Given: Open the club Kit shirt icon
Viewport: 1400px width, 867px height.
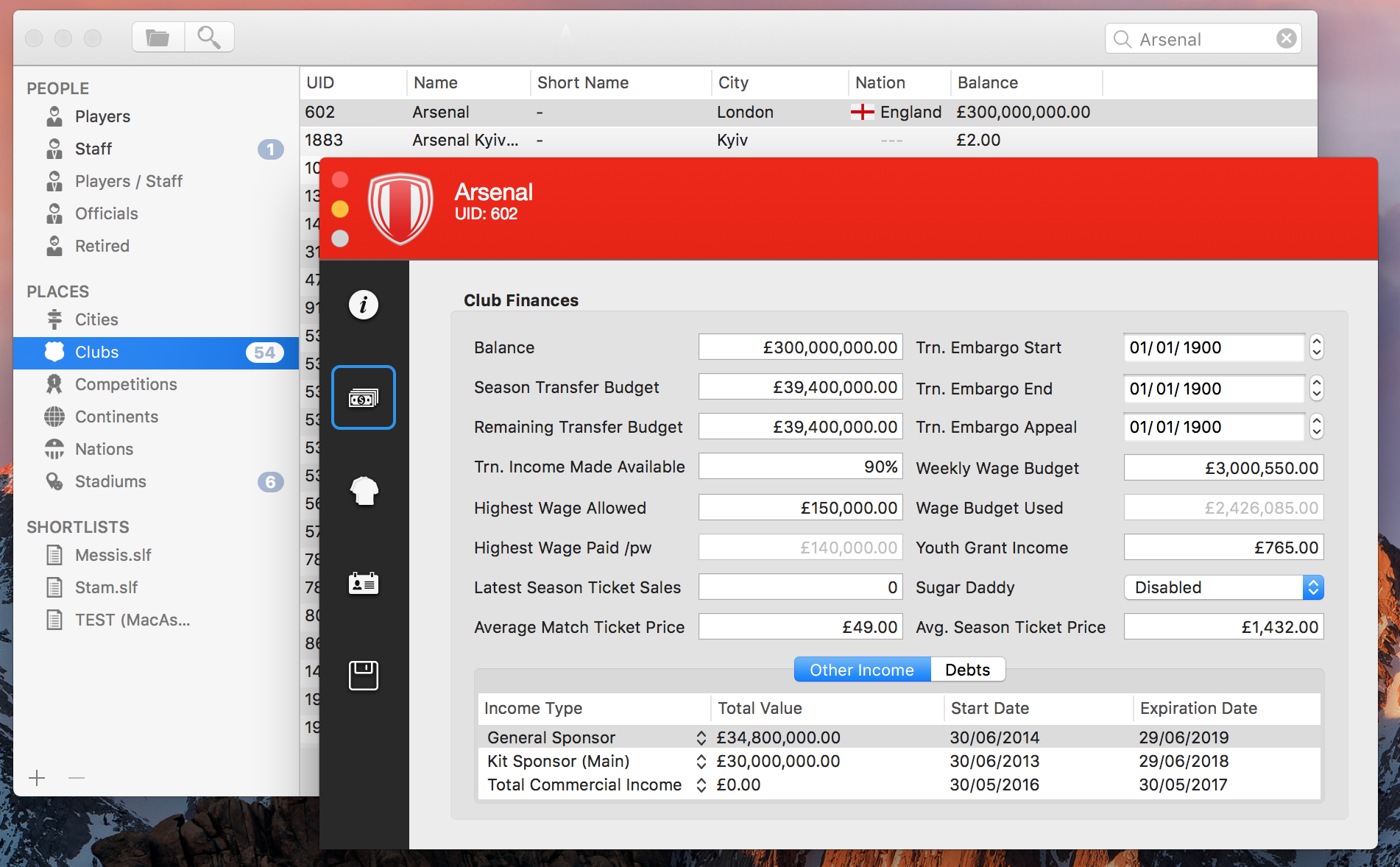Looking at the screenshot, I should (364, 490).
